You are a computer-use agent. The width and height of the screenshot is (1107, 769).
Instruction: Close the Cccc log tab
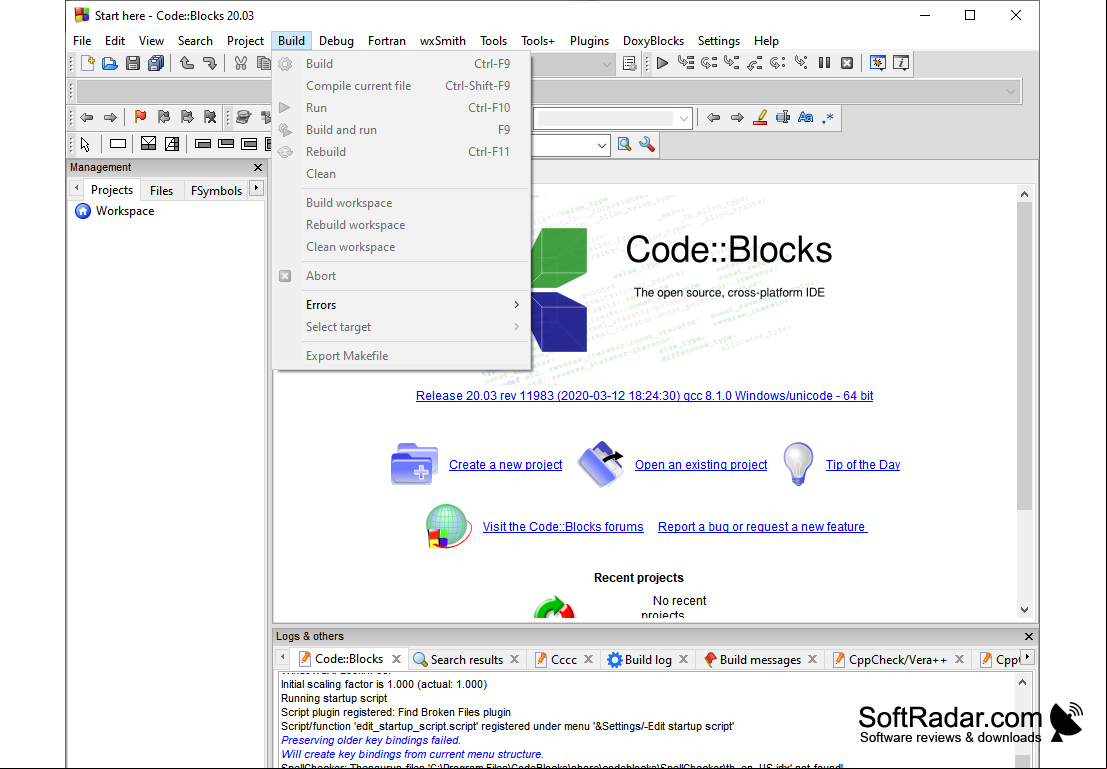pos(588,660)
